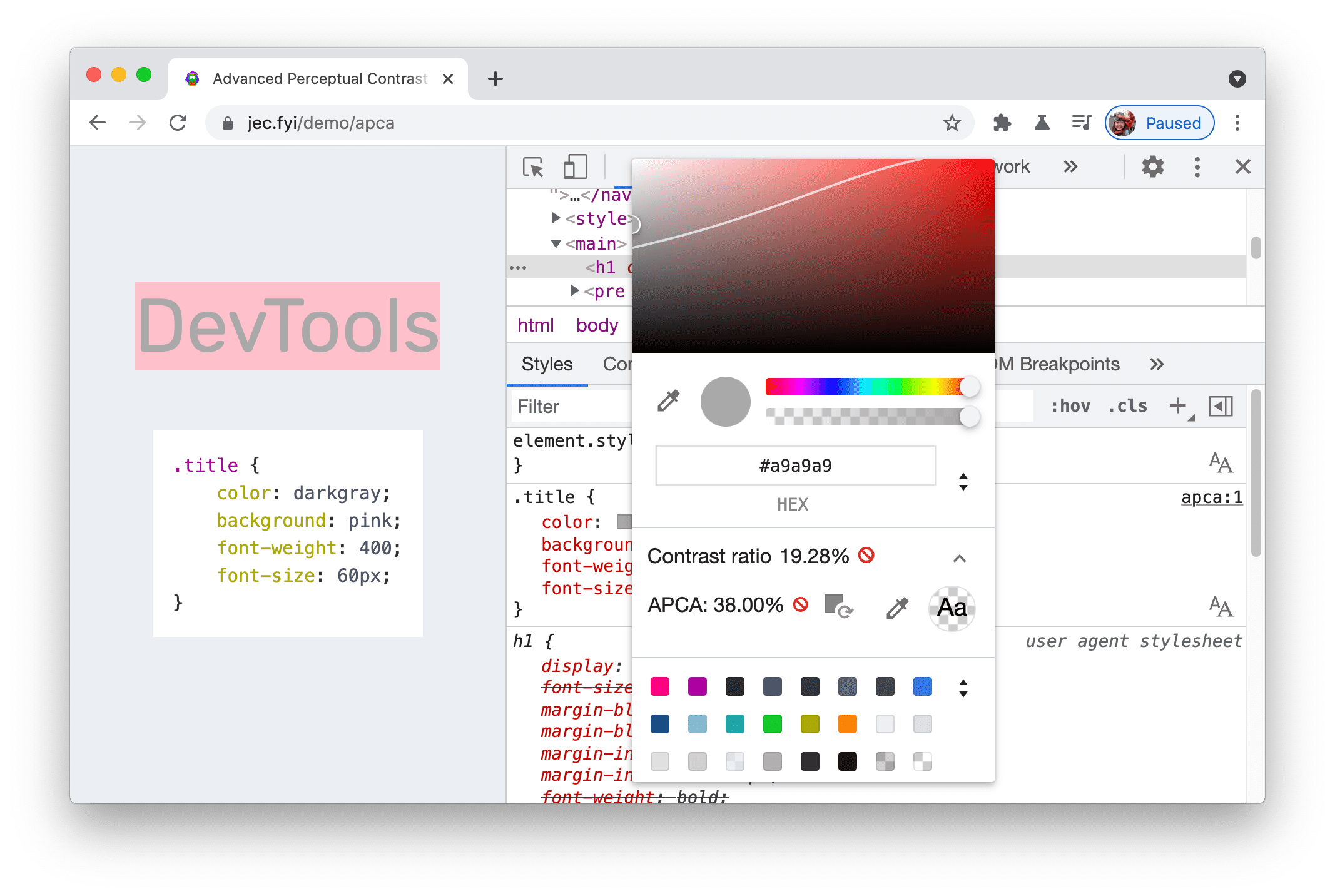This screenshot has width=1335, height=896.
Task: Expand the contrast ratio section
Action: click(958, 557)
